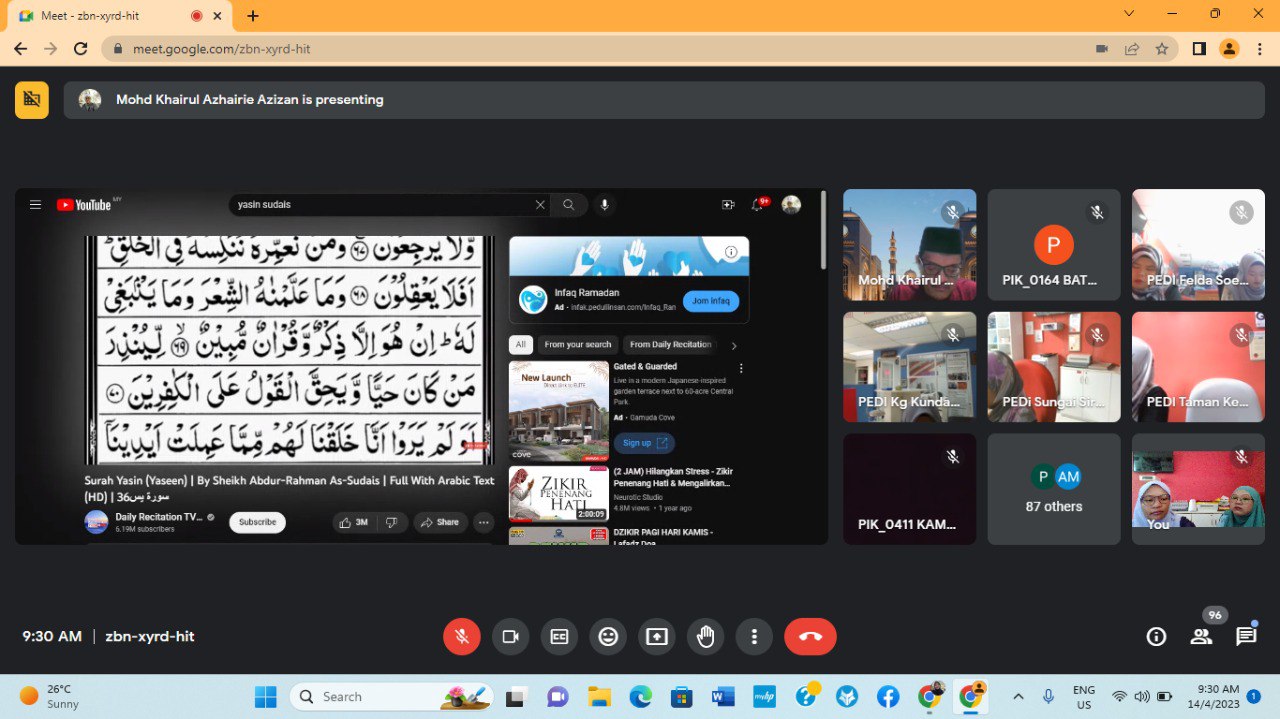Click the Gated & Guarded Sign up button
Screen dimensions: 1280x719
644,443
